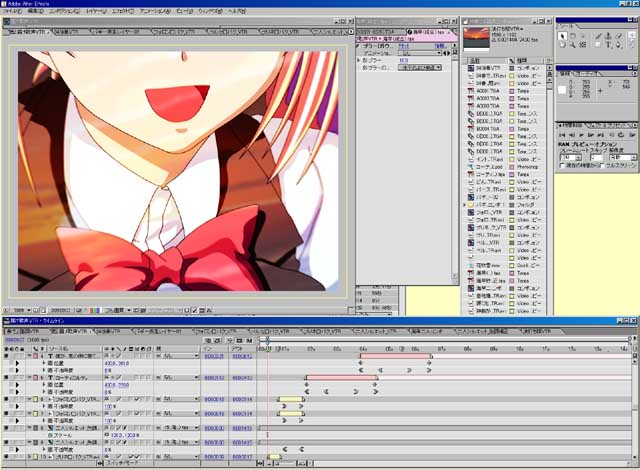Step forward one frame in Time Controls
The width and height of the screenshot is (640, 470).
[591, 135]
